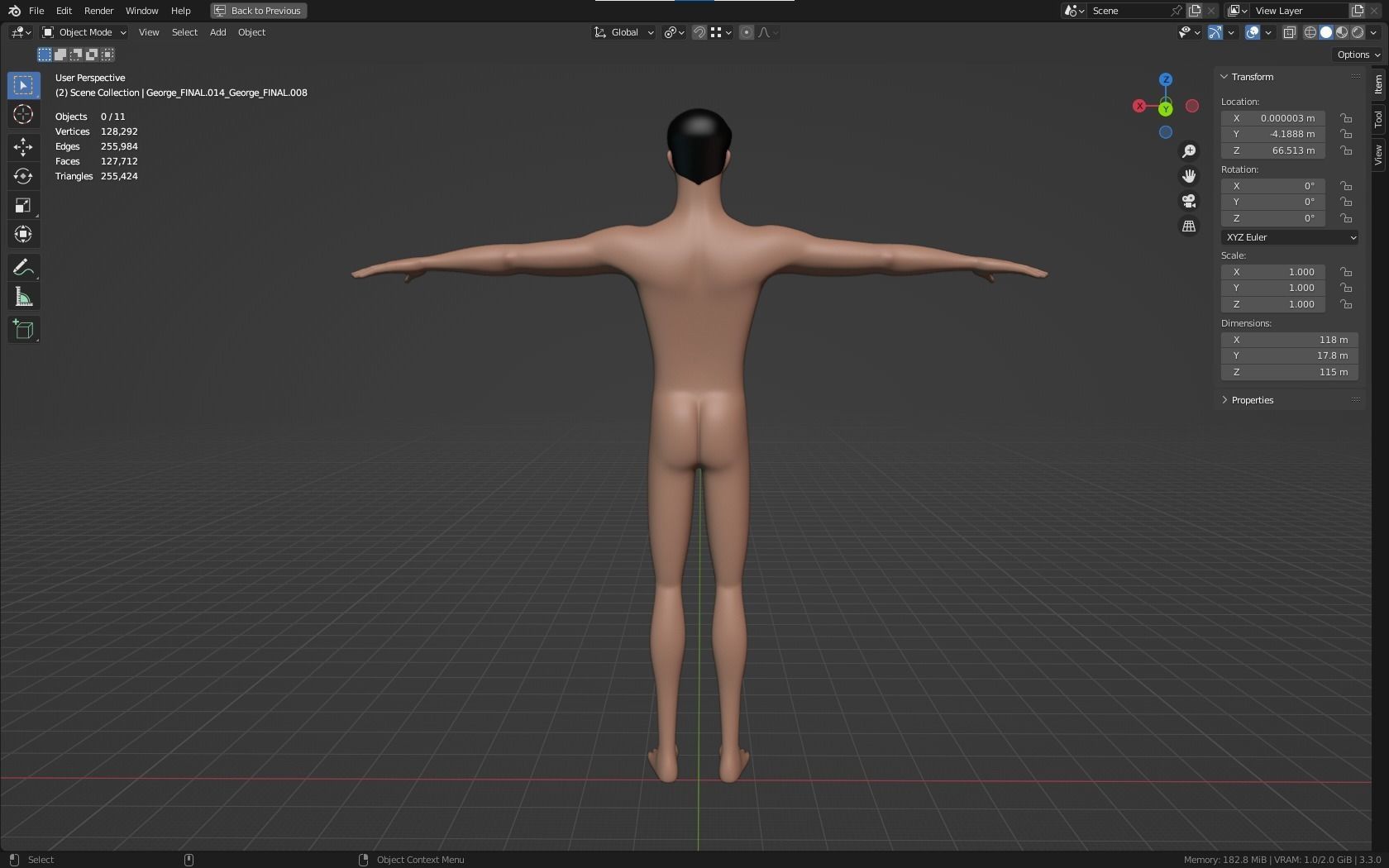Open the File menu
The width and height of the screenshot is (1389, 868).
[x=36, y=11]
